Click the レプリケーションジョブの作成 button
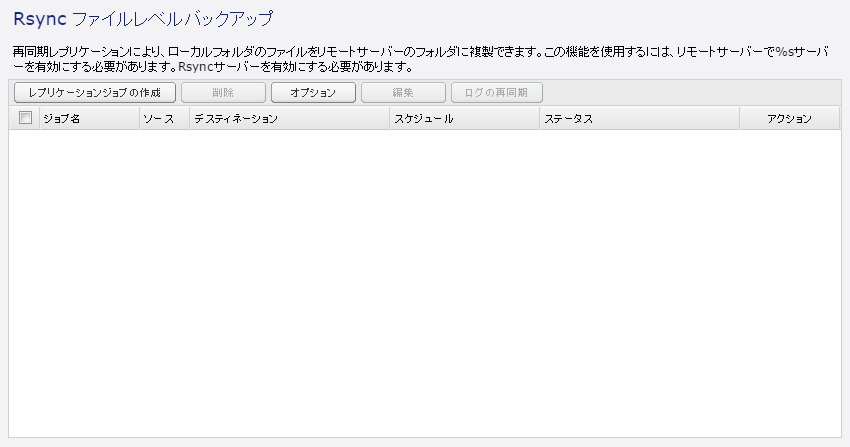 95,93
